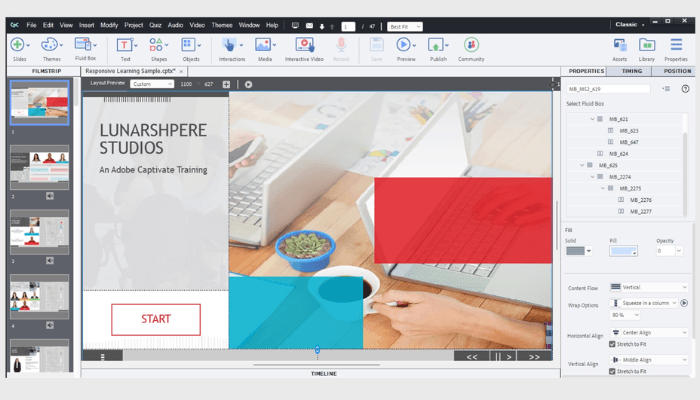Click the wrap options play button
700x400 pixels.
click(684, 303)
